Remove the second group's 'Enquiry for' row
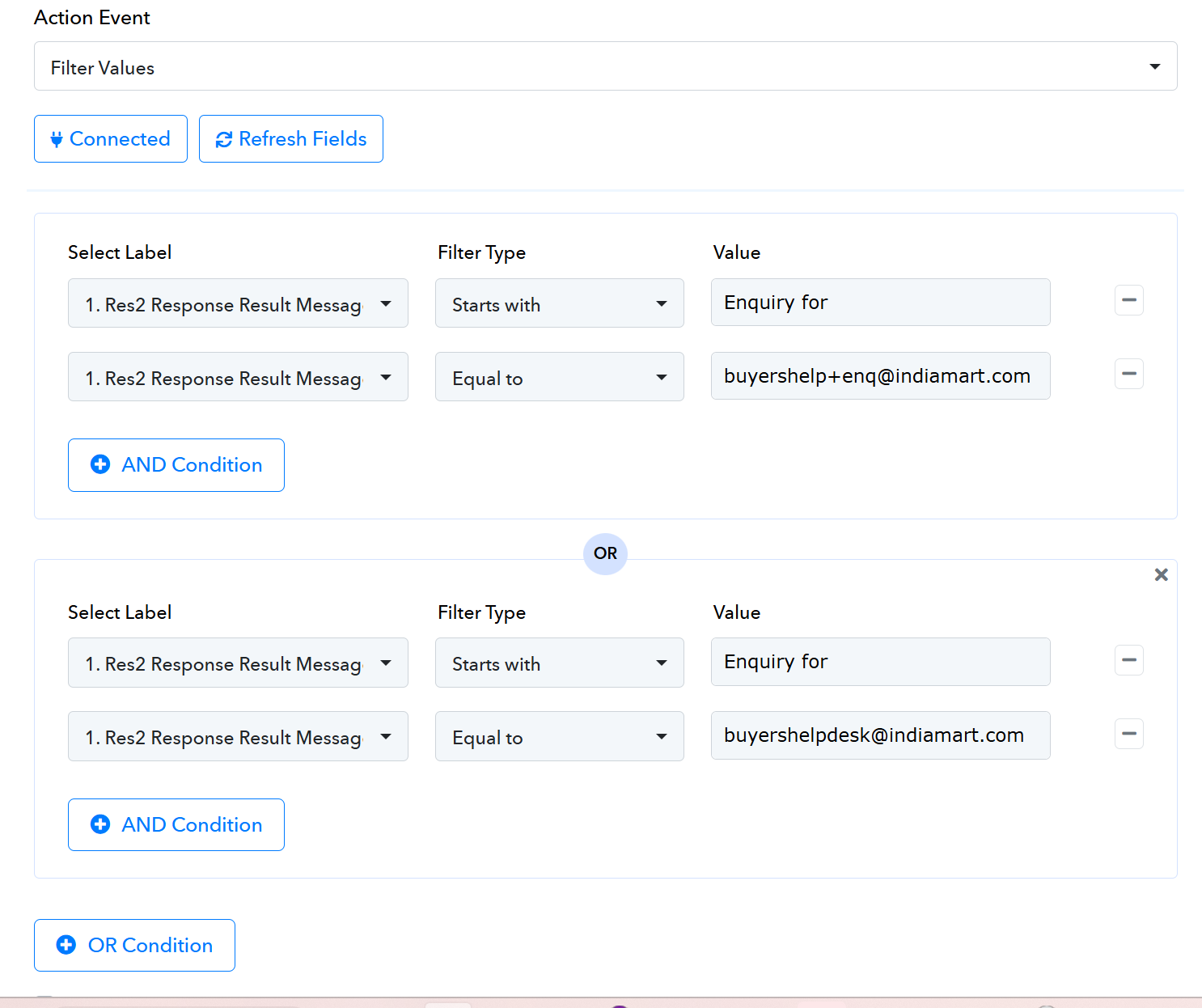 1128,660
